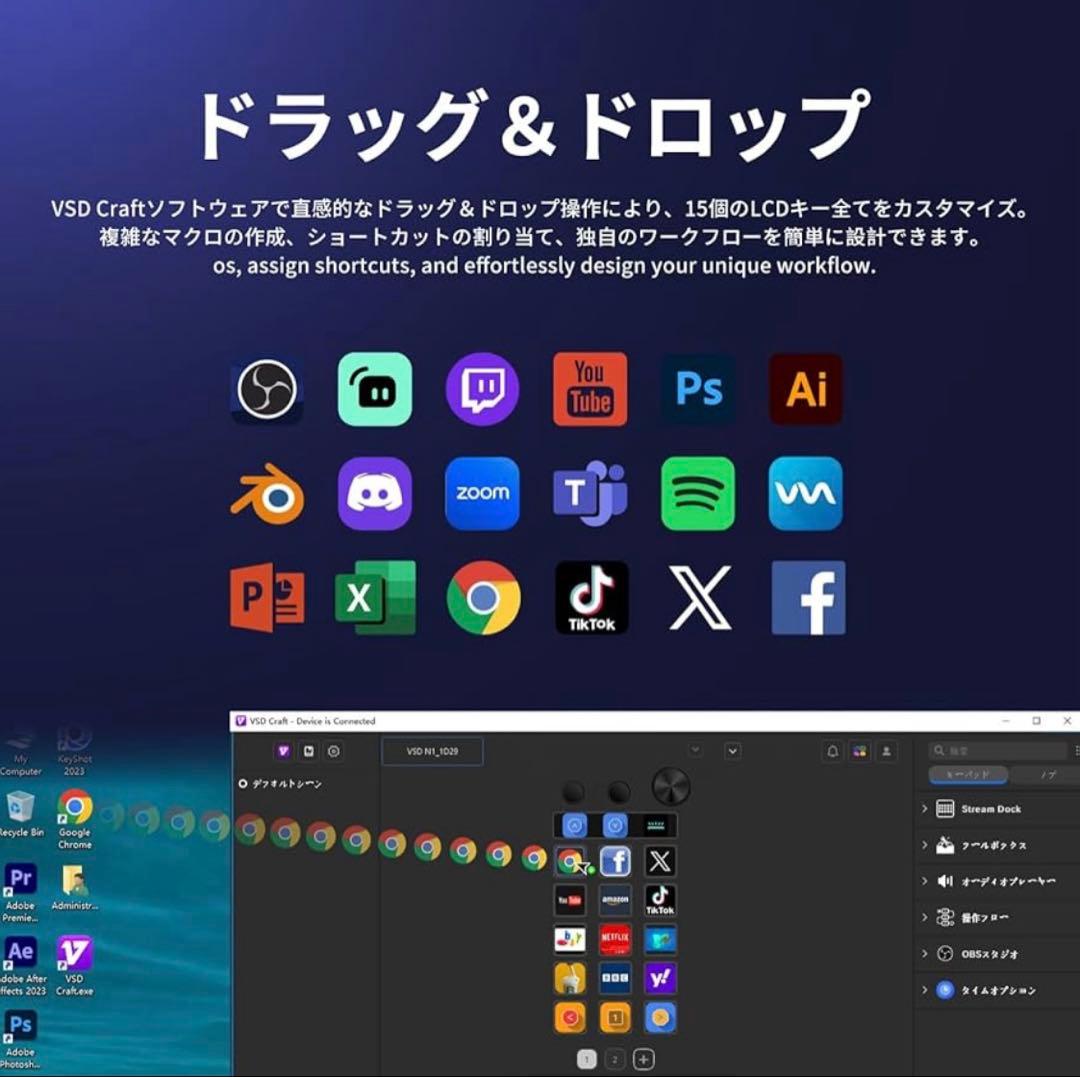Screen dimensions: 1080x1077
Task: Click the second small knob on the device preview
Action: (x=619, y=792)
